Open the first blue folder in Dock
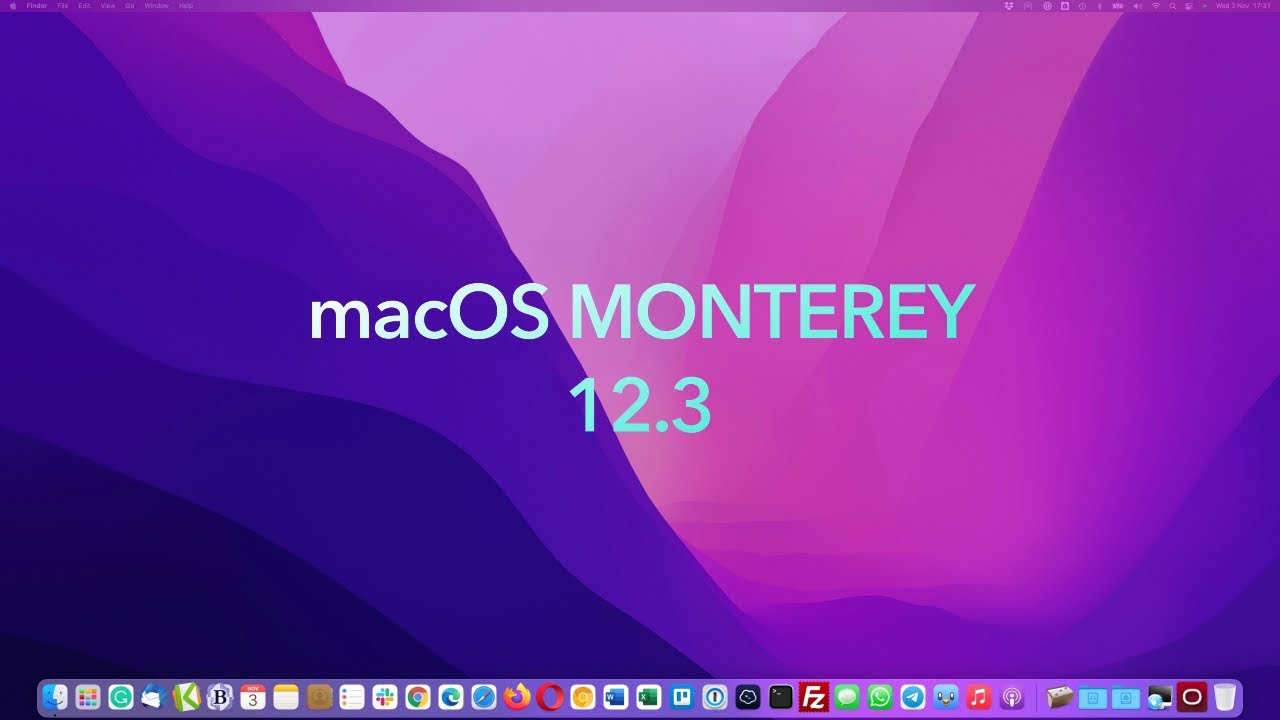Screen dimensions: 1280x720 (1093, 697)
